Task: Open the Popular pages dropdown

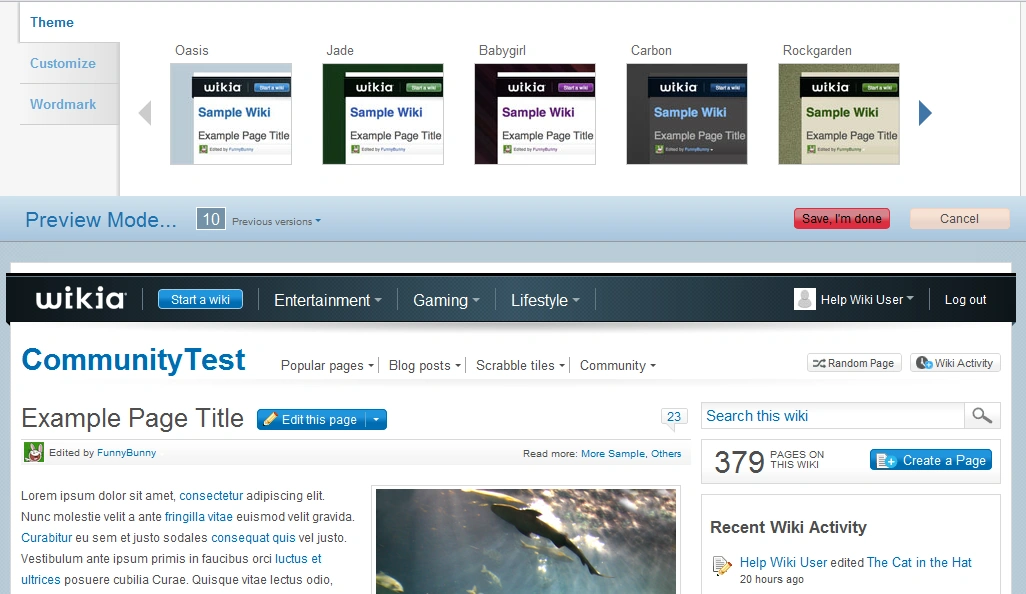Action: [x=327, y=366]
